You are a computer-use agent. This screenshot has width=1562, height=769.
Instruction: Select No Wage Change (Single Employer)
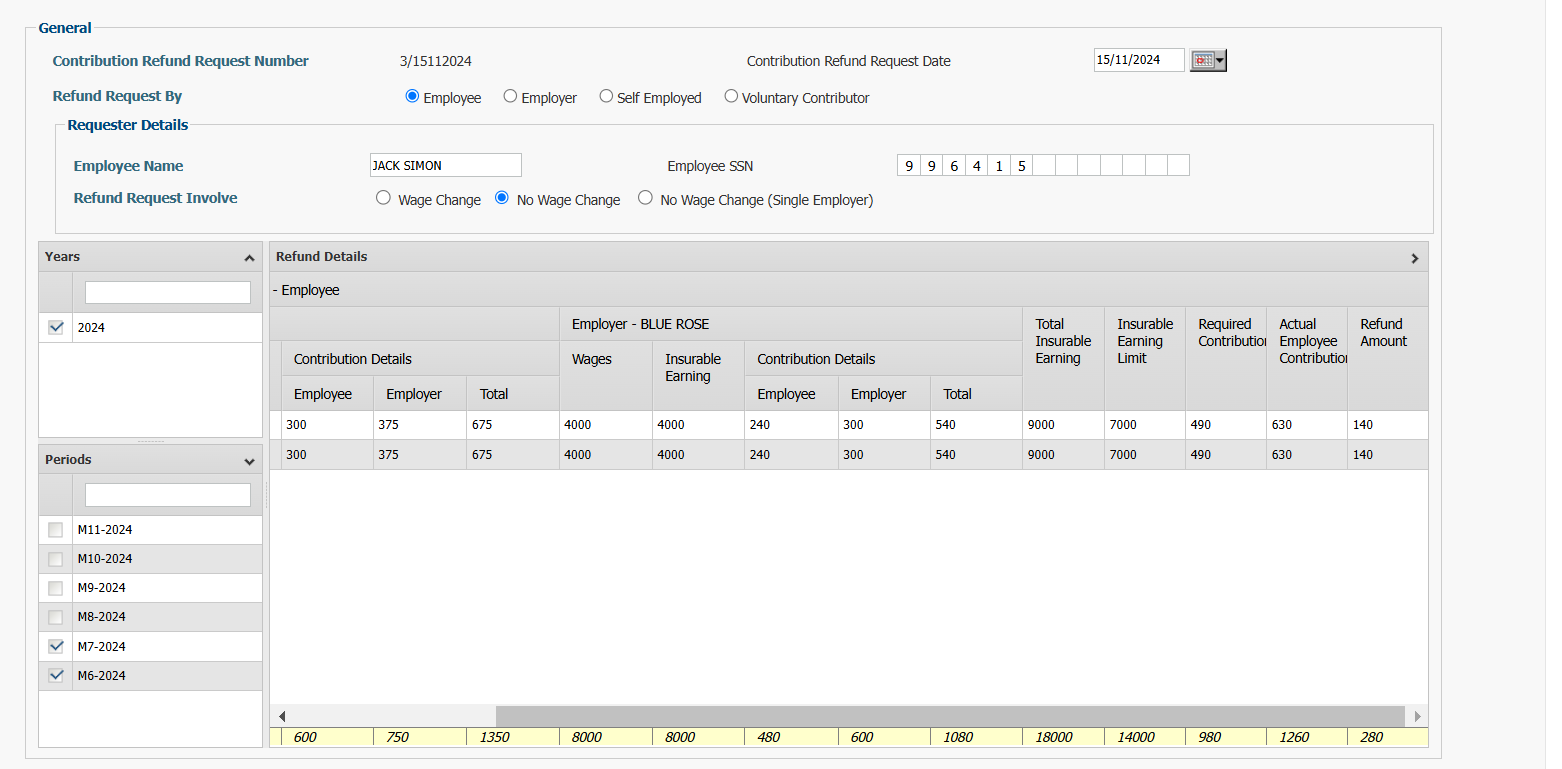coord(645,198)
